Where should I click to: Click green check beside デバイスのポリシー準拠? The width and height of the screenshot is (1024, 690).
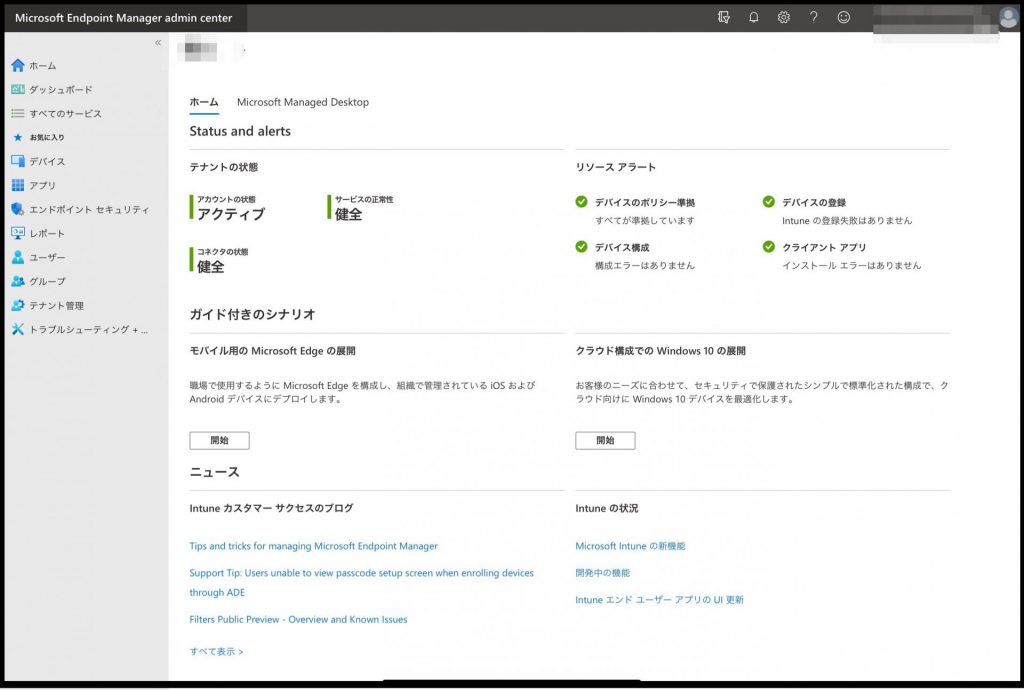(581, 202)
